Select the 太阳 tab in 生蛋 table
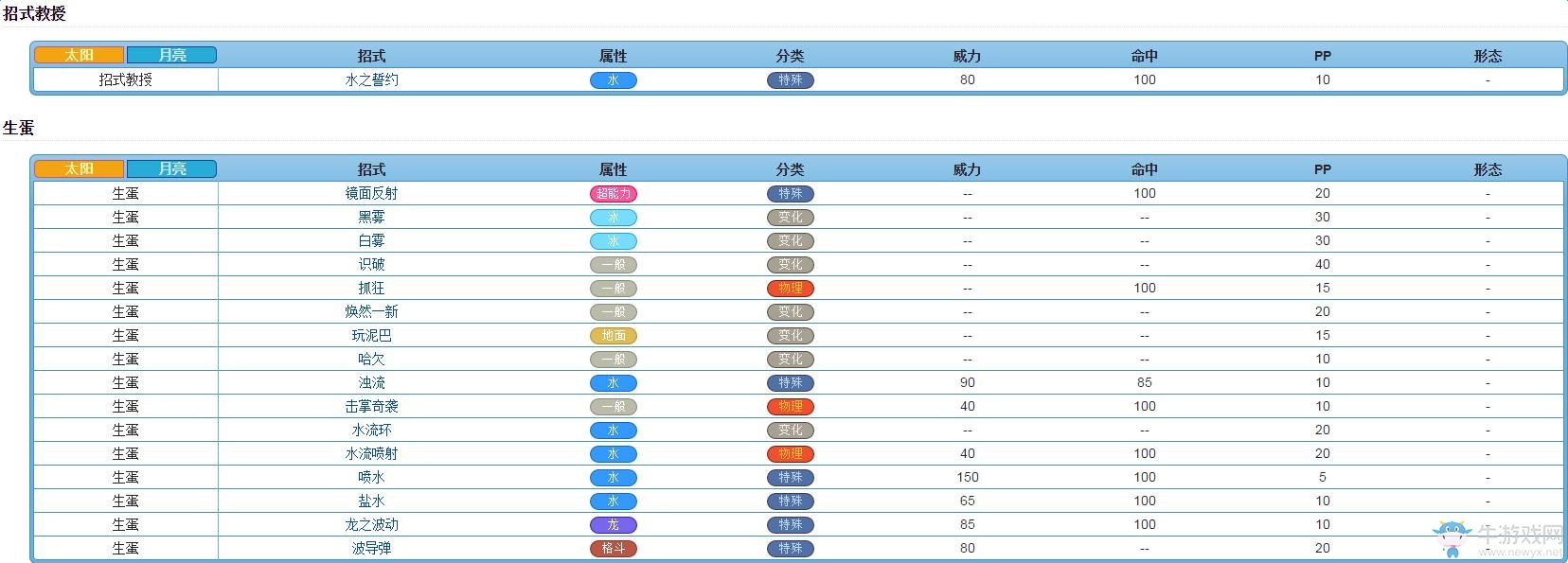The image size is (1568, 563). 80,168
